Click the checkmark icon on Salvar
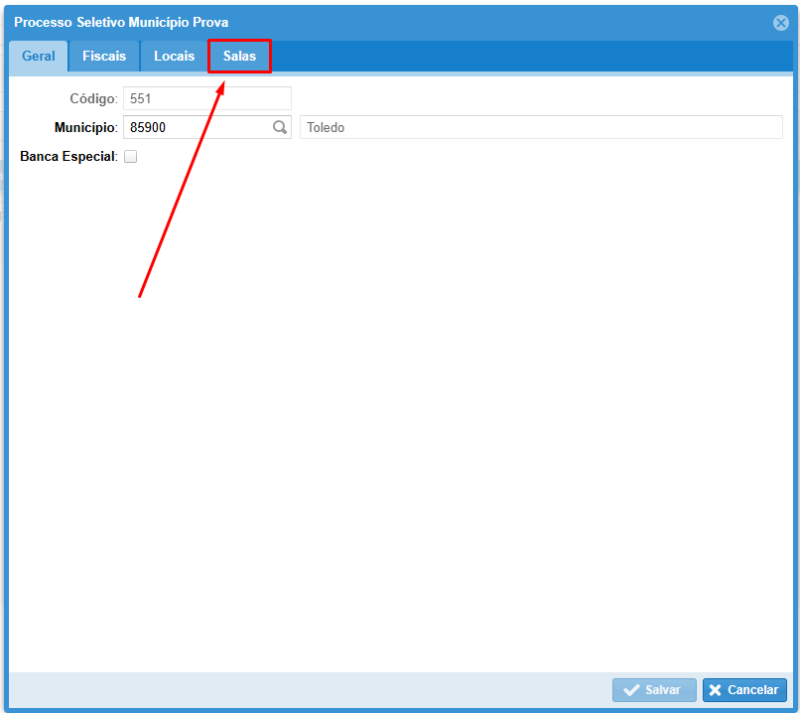This screenshot has width=800, height=713. point(631,690)
